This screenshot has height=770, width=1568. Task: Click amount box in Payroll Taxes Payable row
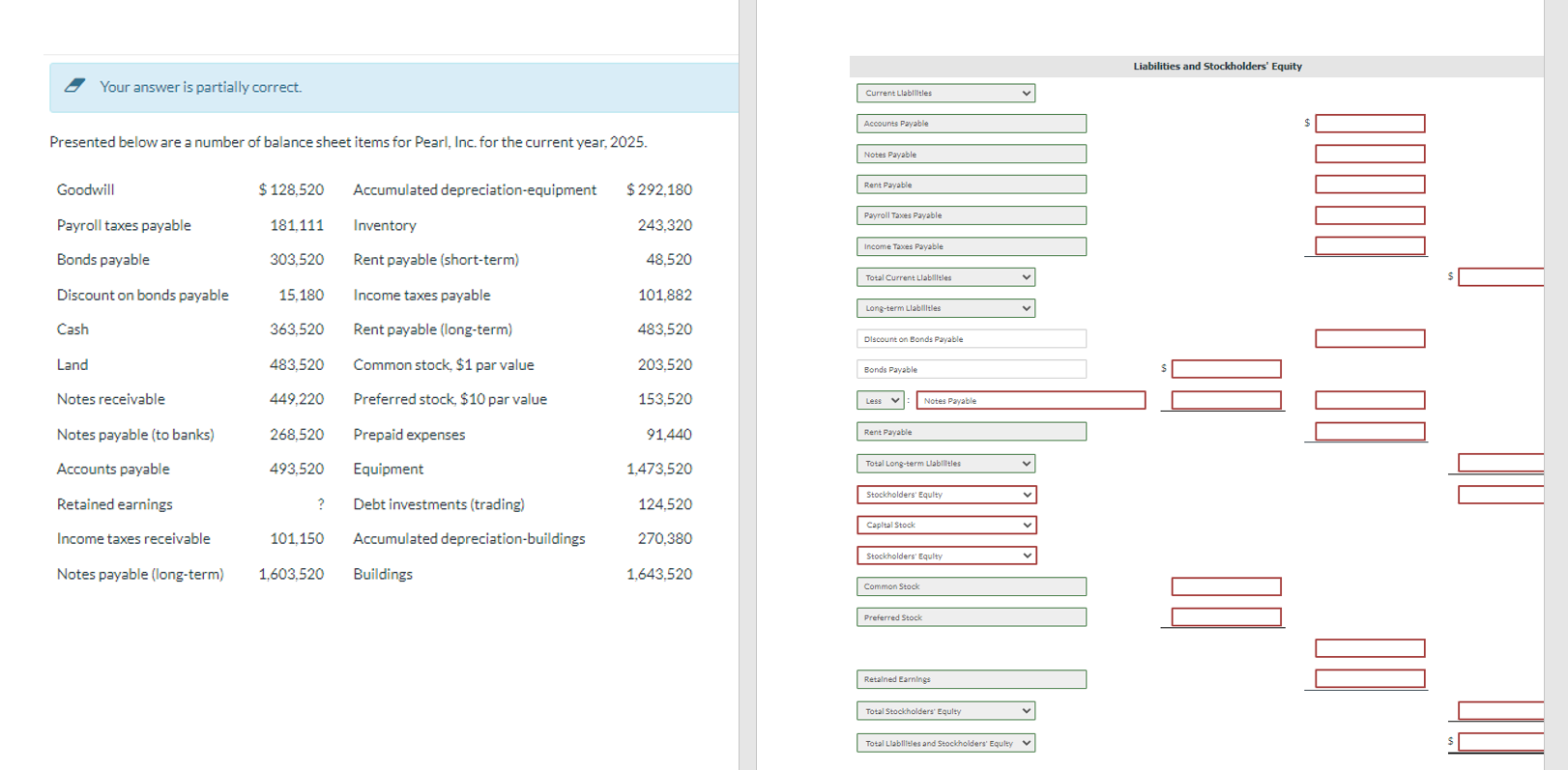pos(1370,215)
